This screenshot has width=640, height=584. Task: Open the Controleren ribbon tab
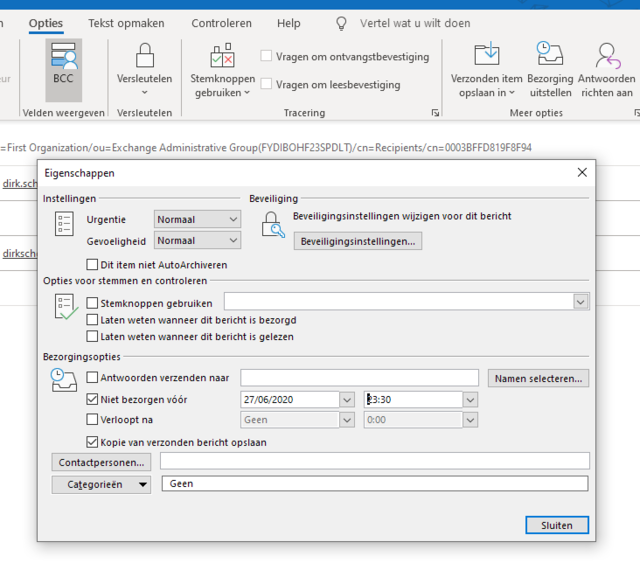tap(222, 23)
